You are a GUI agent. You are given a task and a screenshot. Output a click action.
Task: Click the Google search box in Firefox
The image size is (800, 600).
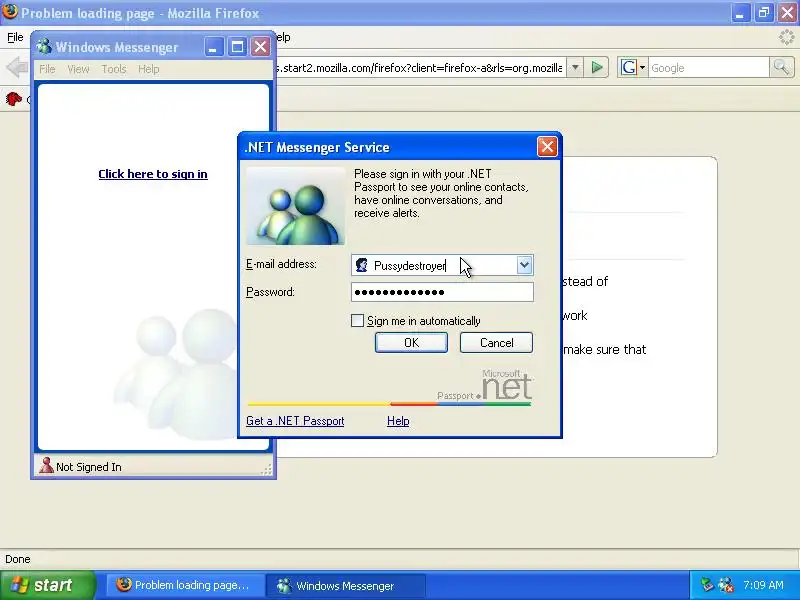708,68
